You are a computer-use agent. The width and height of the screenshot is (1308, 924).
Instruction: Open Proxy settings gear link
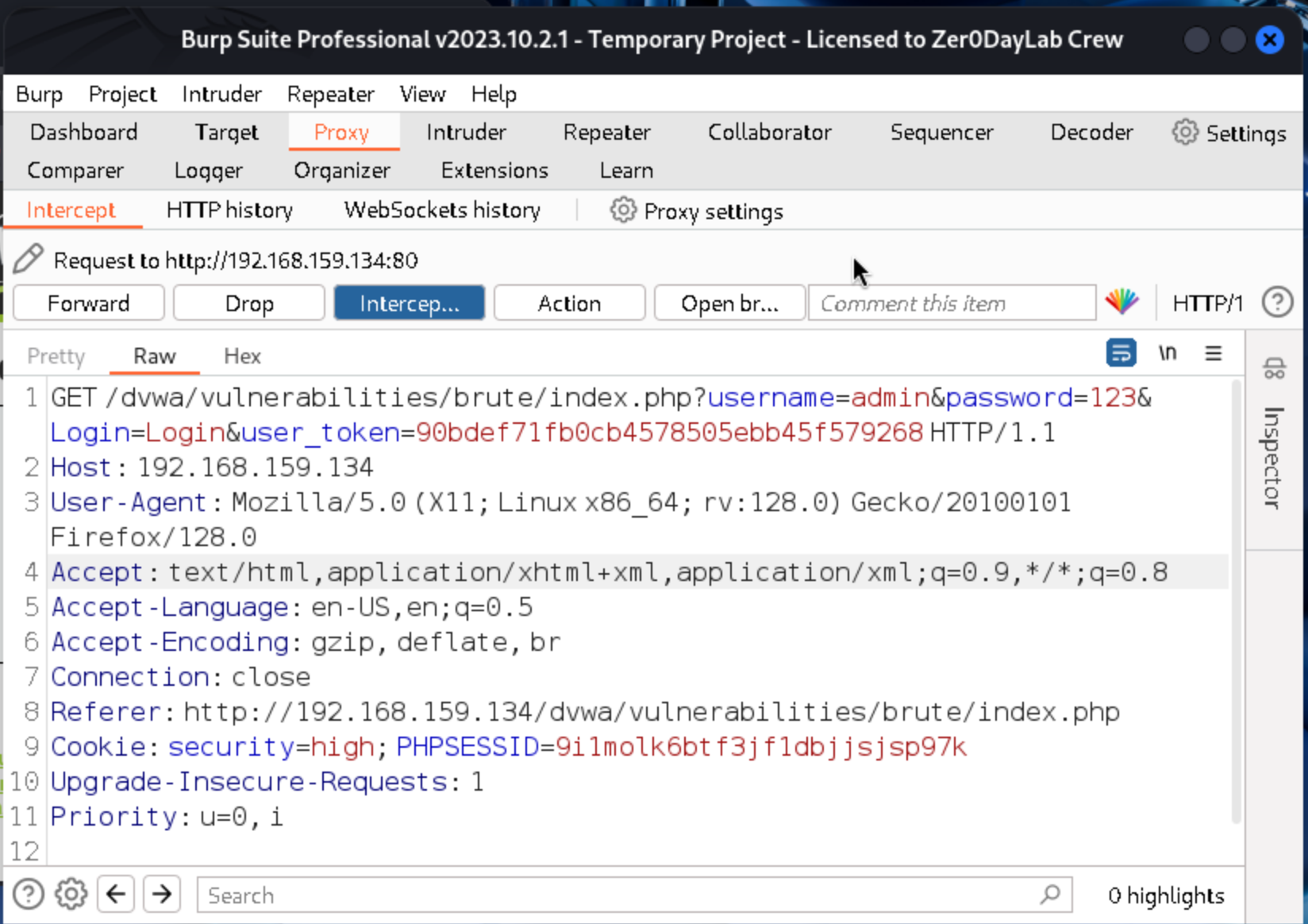pyautogui.click(x=696, y=211)
